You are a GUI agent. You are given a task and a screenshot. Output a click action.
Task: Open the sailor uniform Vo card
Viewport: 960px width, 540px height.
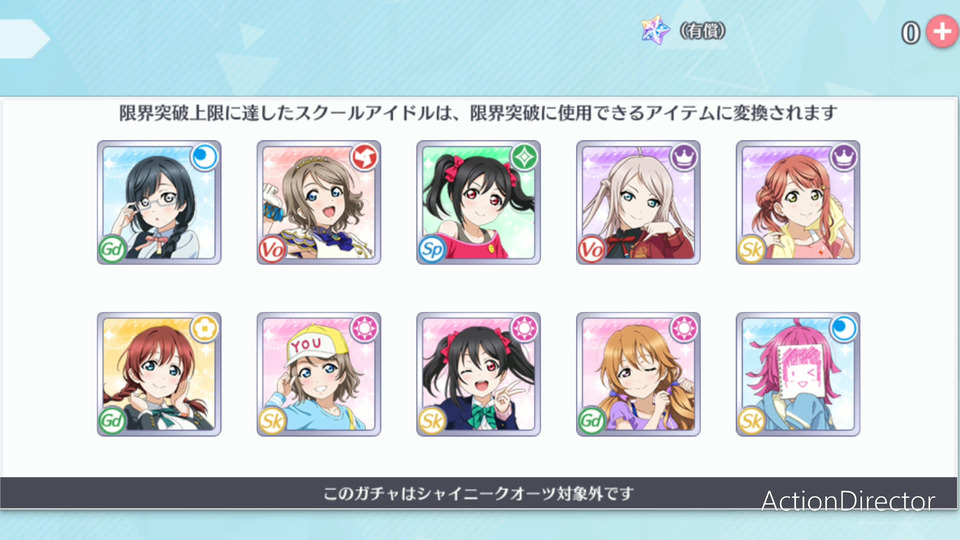(319, 203)
